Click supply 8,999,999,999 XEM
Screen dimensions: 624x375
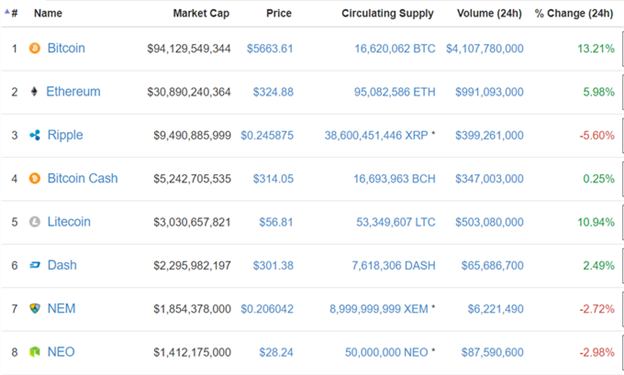[x=379, y=309]
